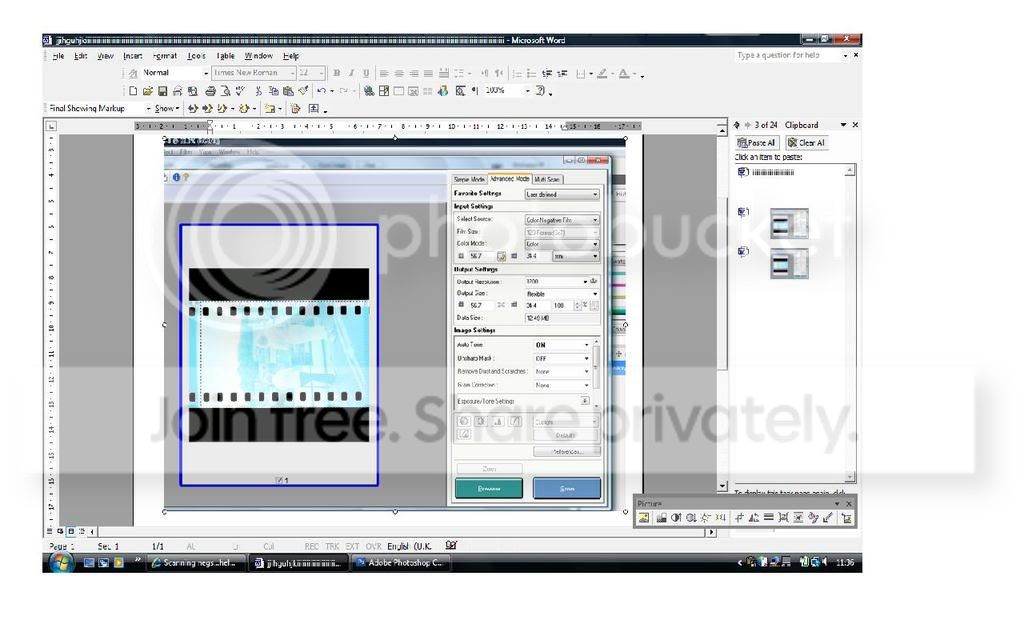Click the Paste All button
Screen dimensions: 1024x640
(x=756, y=143)
